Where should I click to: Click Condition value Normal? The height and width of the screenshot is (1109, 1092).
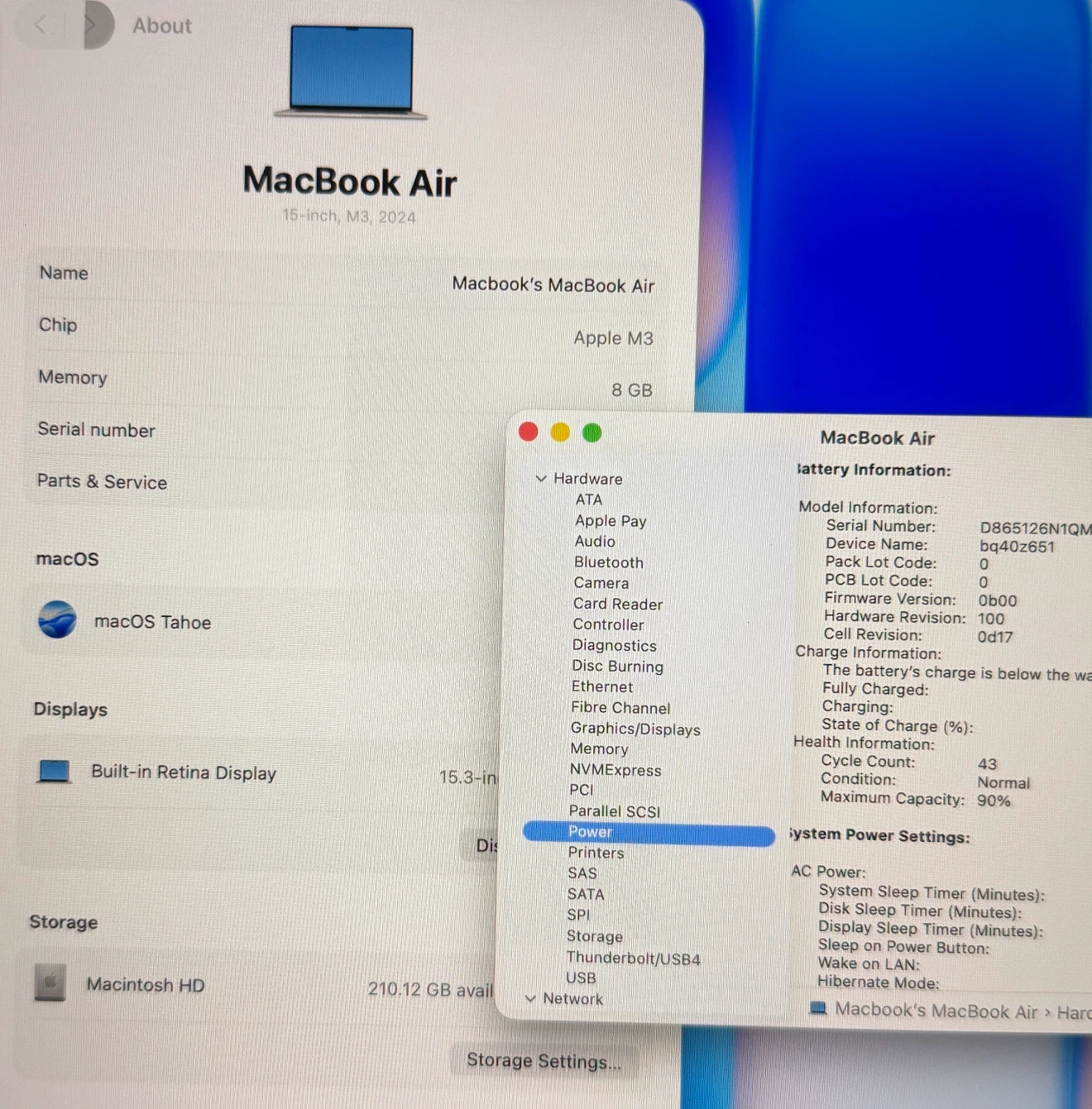(1003, 782)
